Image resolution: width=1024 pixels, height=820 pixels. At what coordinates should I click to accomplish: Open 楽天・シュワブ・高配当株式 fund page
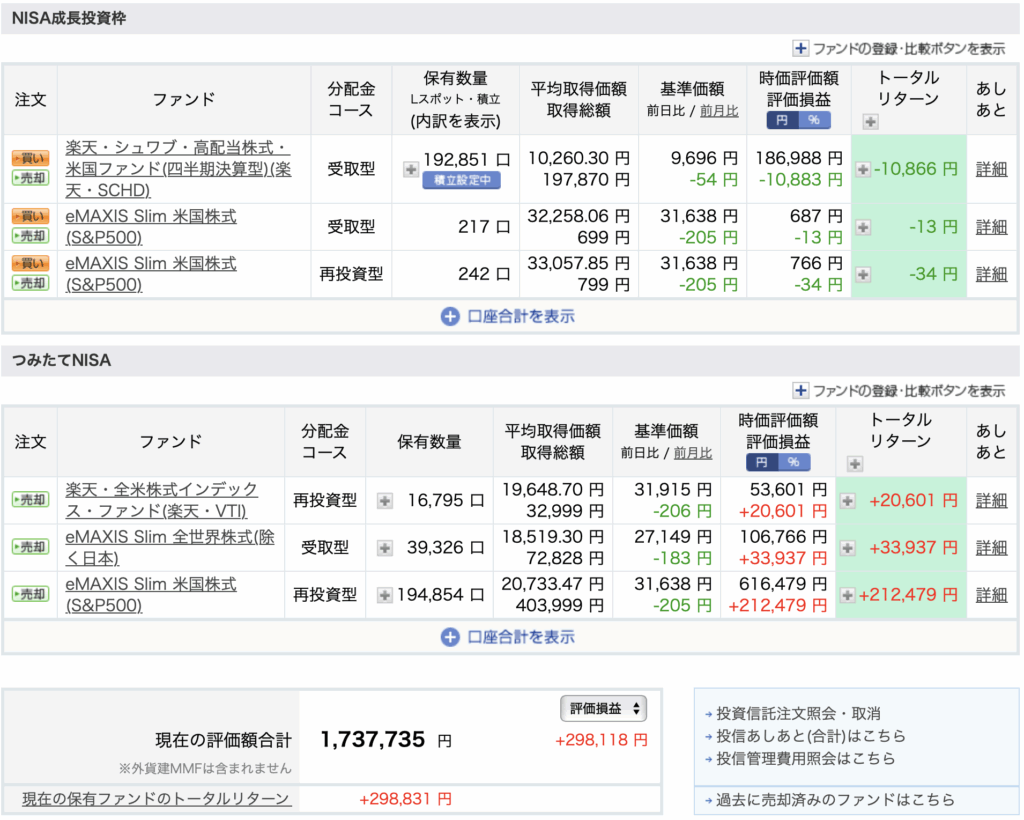(178, 169)
